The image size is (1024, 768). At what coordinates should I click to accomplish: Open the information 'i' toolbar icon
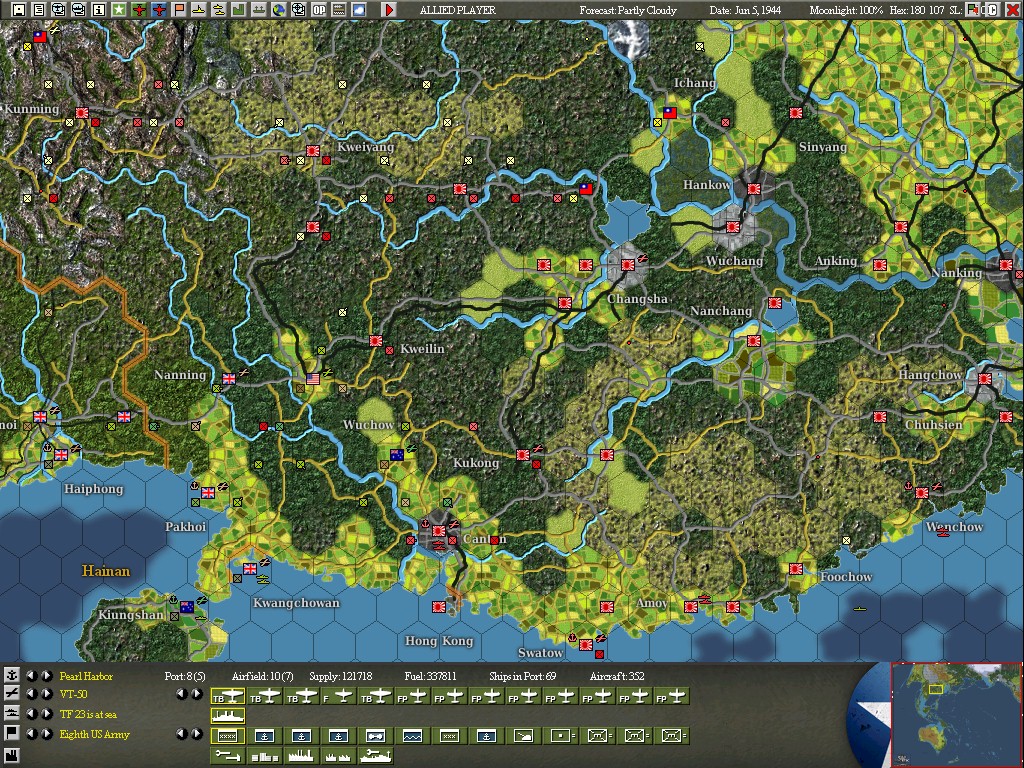pos(99,9)
